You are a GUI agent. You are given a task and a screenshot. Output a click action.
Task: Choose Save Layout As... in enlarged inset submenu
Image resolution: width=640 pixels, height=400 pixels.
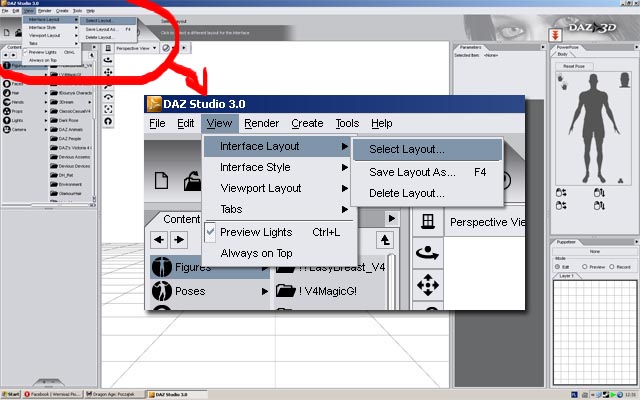click(x=427, y=172)
